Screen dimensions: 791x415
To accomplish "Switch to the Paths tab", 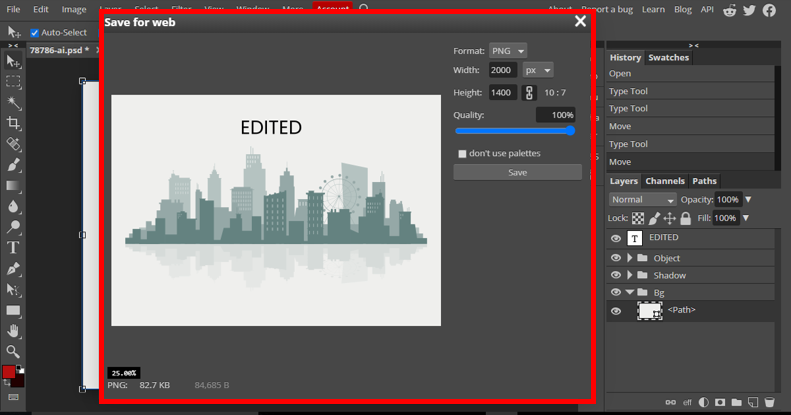I will click(x=704, y=181).
